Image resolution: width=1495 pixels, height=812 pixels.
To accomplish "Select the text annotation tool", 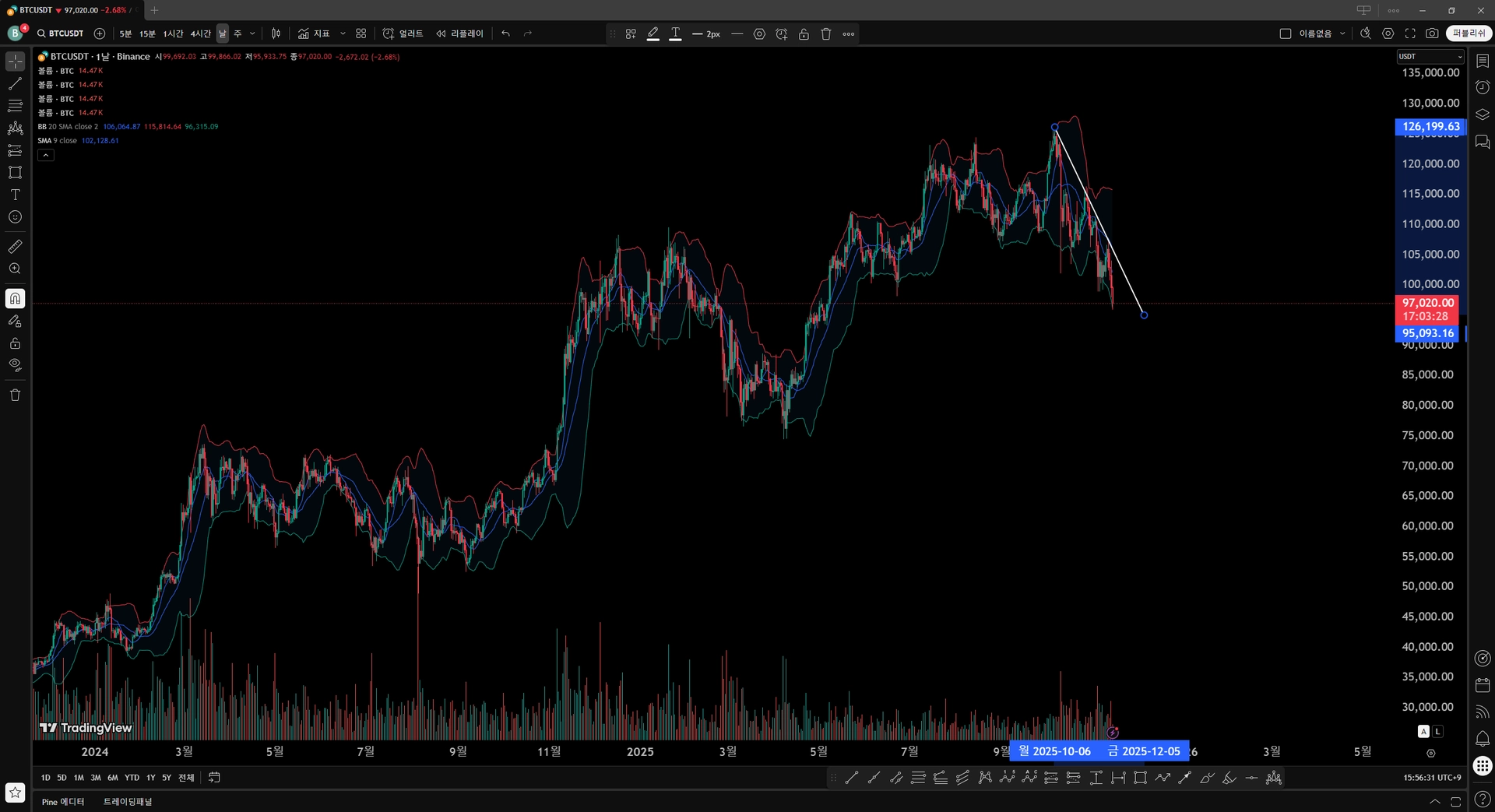I will coord(15,195).
